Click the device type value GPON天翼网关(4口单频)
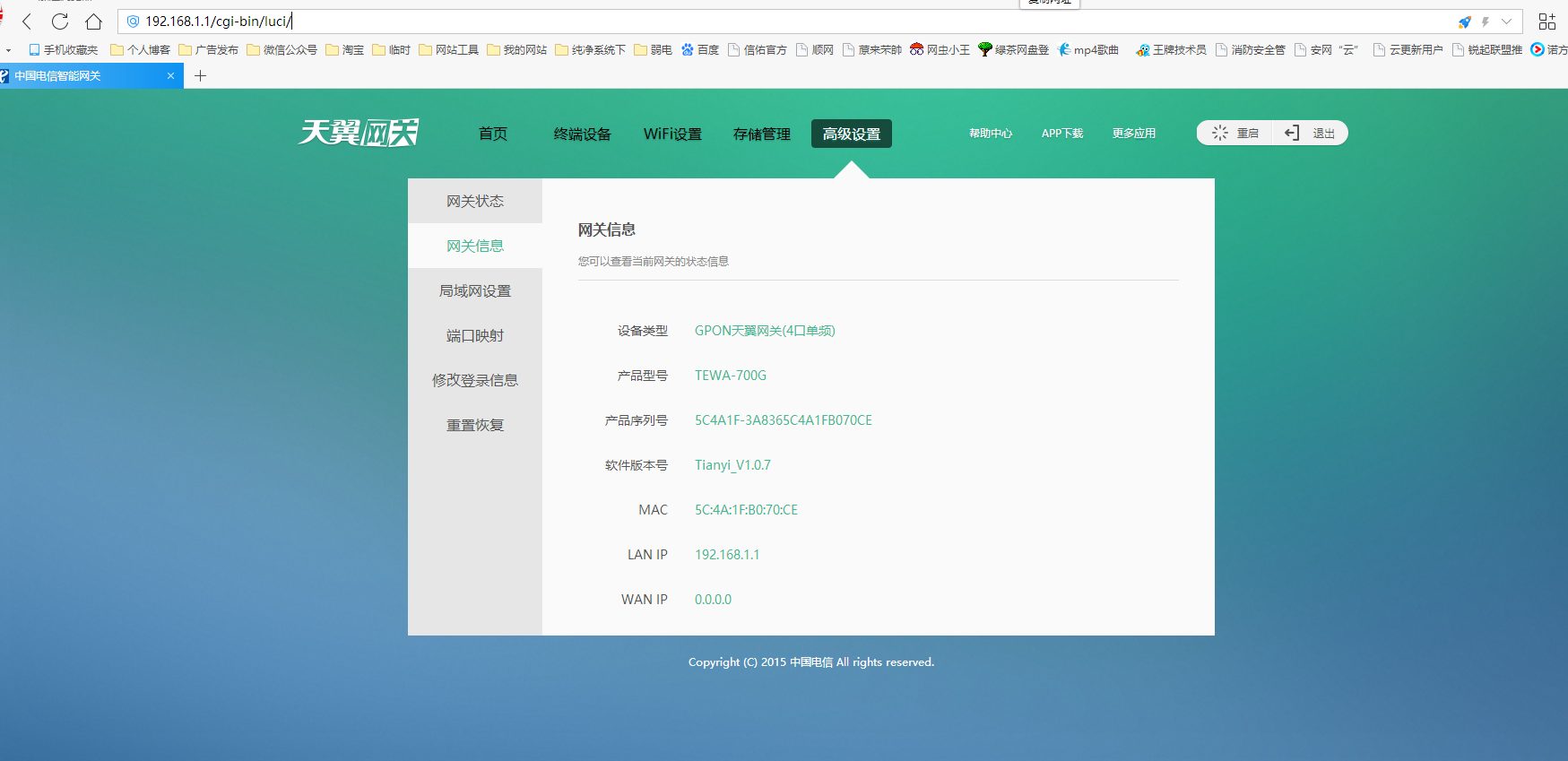The height and width of the screenshot is (761, 1568). pyautogui.click(x=765, y=331)
